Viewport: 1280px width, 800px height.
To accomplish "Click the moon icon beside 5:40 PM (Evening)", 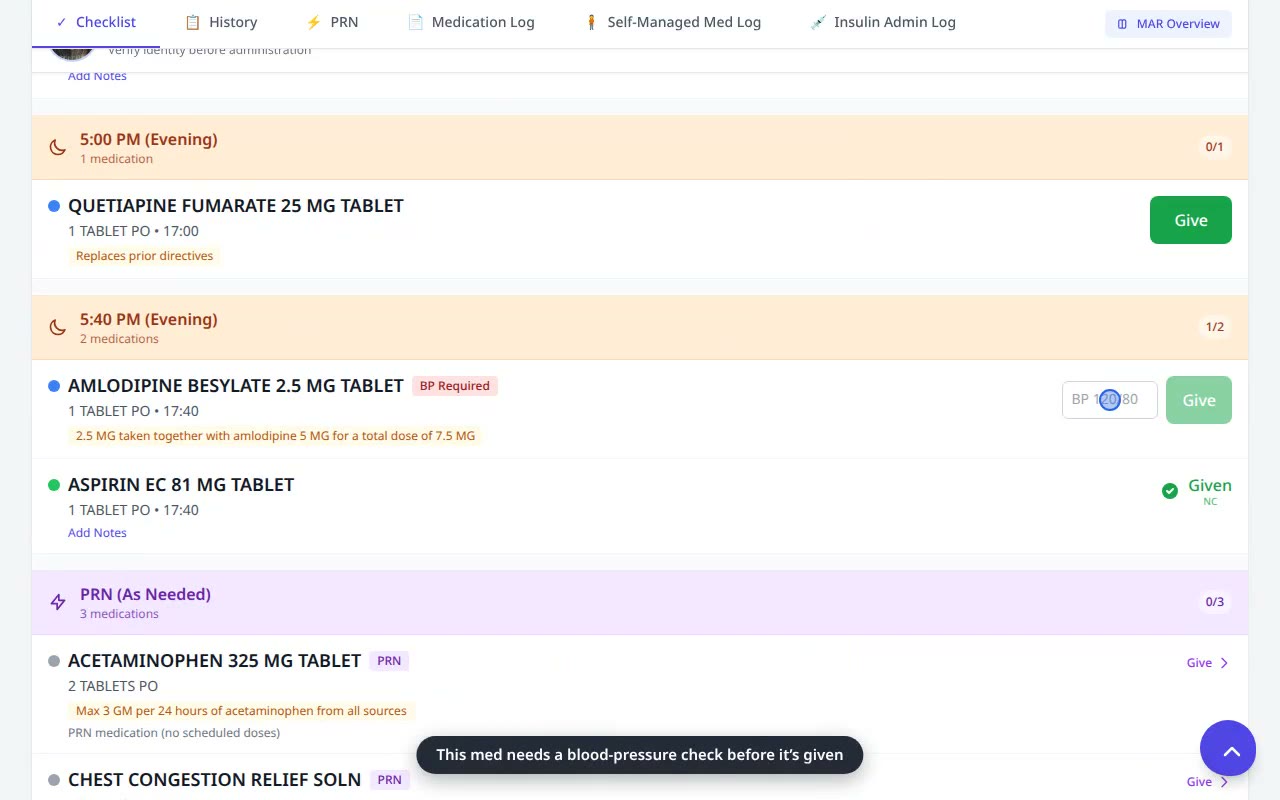I will (x=58, y=327).
